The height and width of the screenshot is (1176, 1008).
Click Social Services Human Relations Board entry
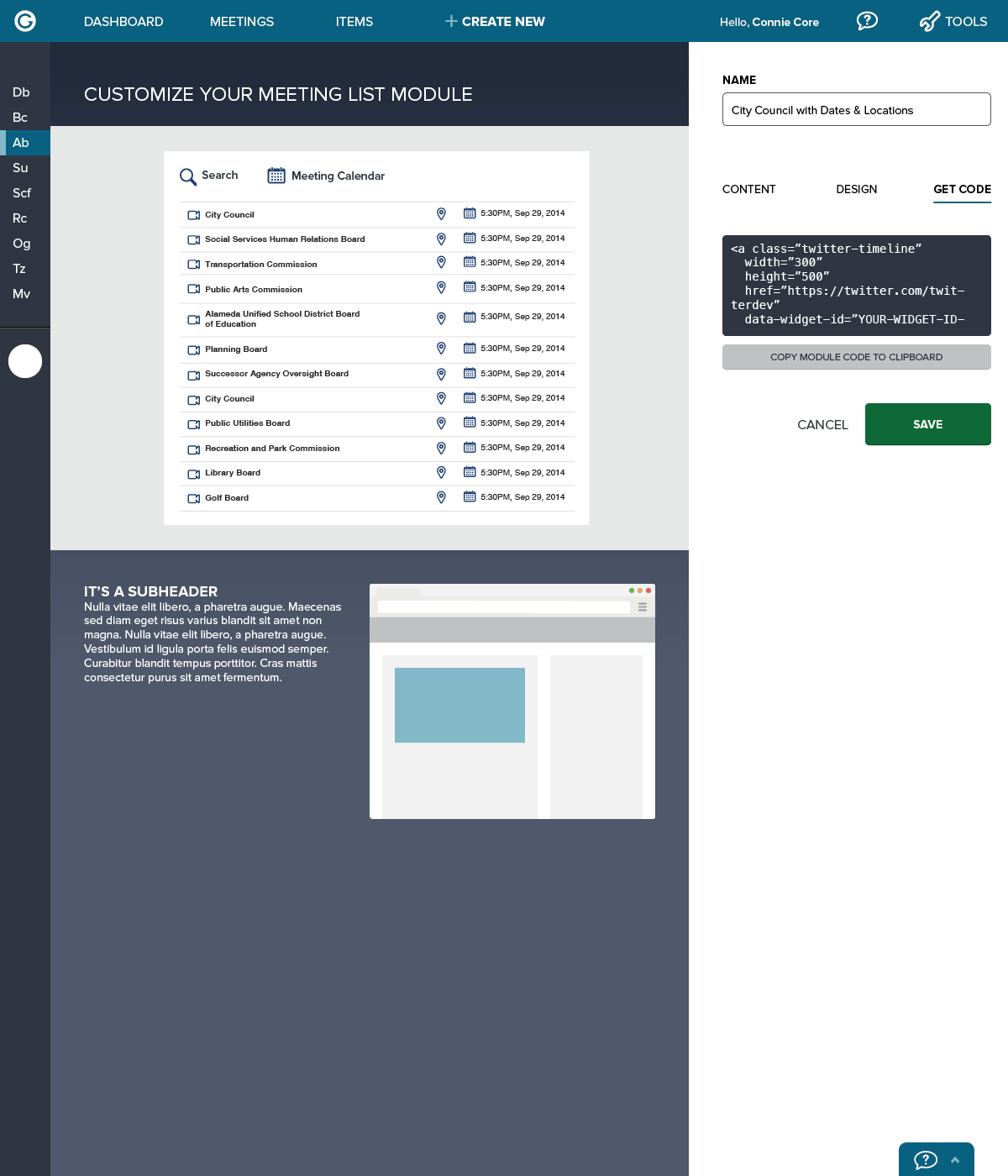[x=285, y=239]
